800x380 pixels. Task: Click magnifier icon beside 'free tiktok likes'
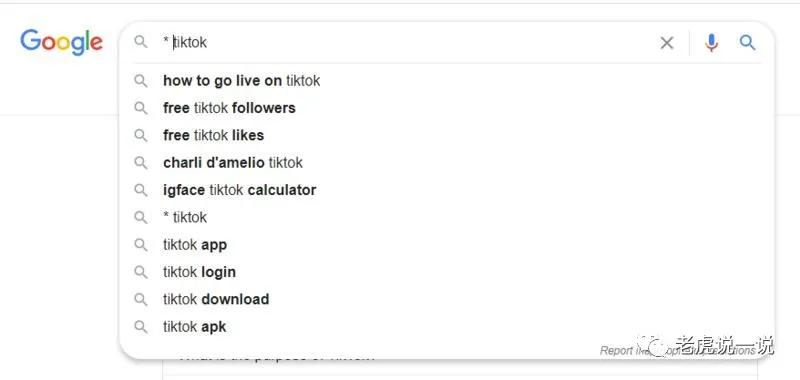(x=141, y=135)
